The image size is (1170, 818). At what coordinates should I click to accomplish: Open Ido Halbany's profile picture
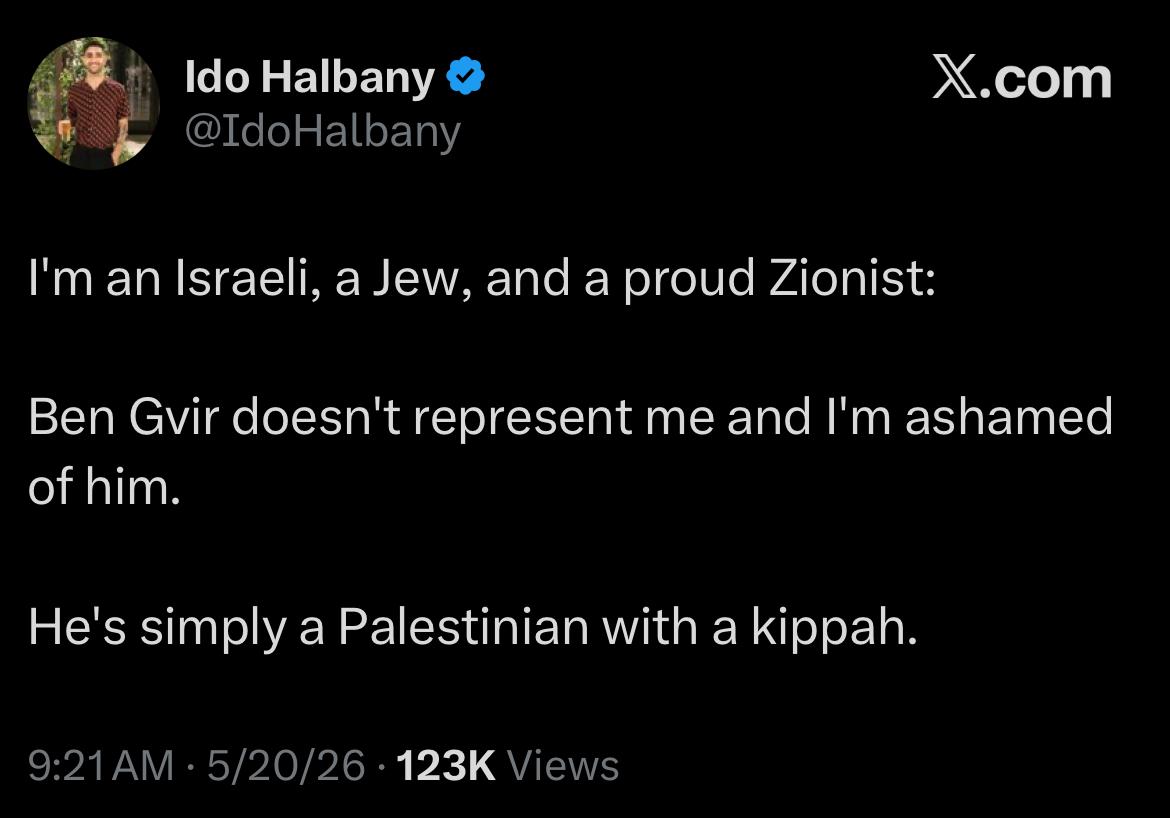[94, 103]
